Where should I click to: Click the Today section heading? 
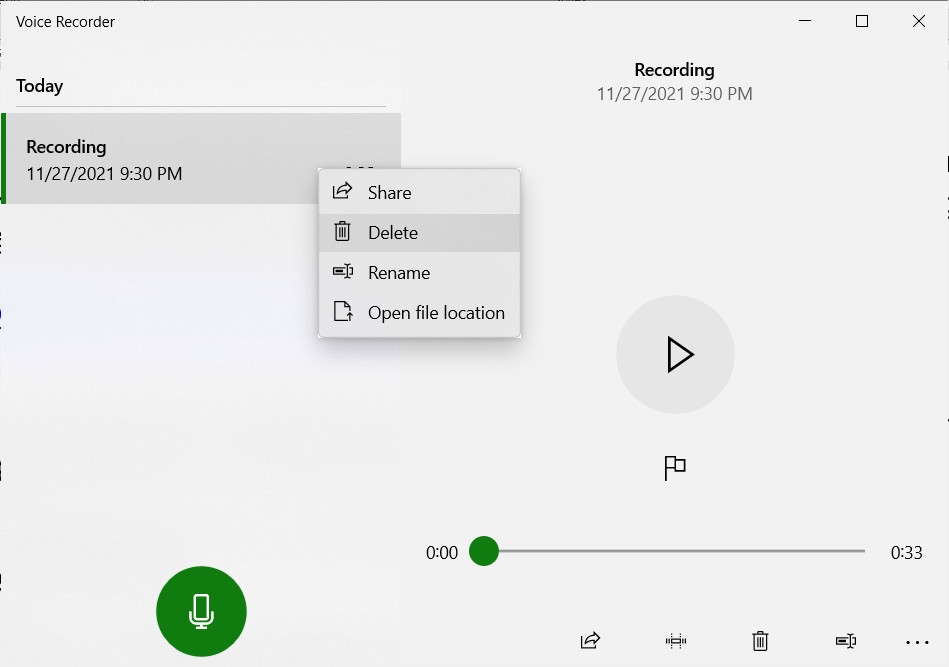click(39, 86)
